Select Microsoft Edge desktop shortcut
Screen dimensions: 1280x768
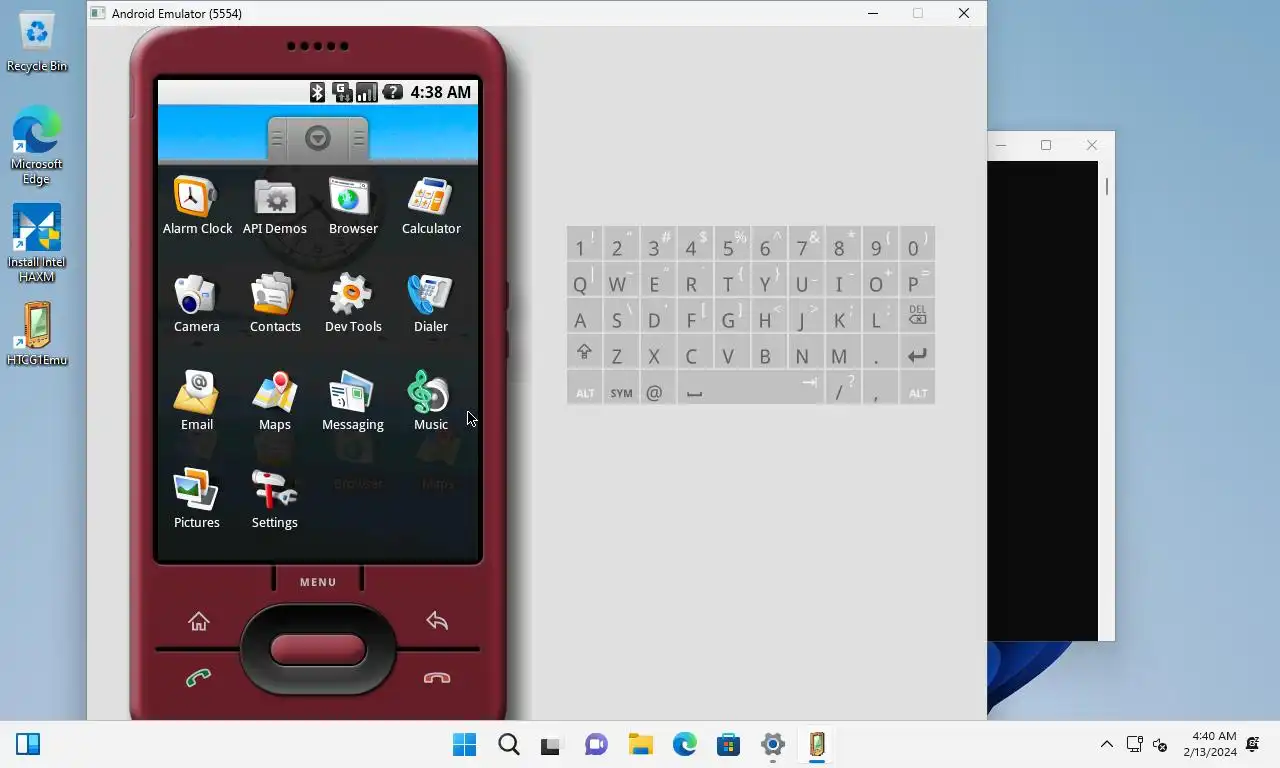tap(37, 146)
